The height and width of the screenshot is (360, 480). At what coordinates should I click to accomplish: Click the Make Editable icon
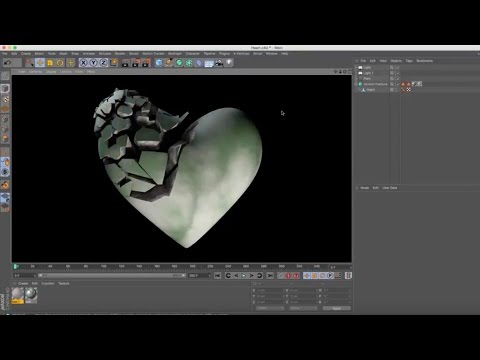point(5,76)
